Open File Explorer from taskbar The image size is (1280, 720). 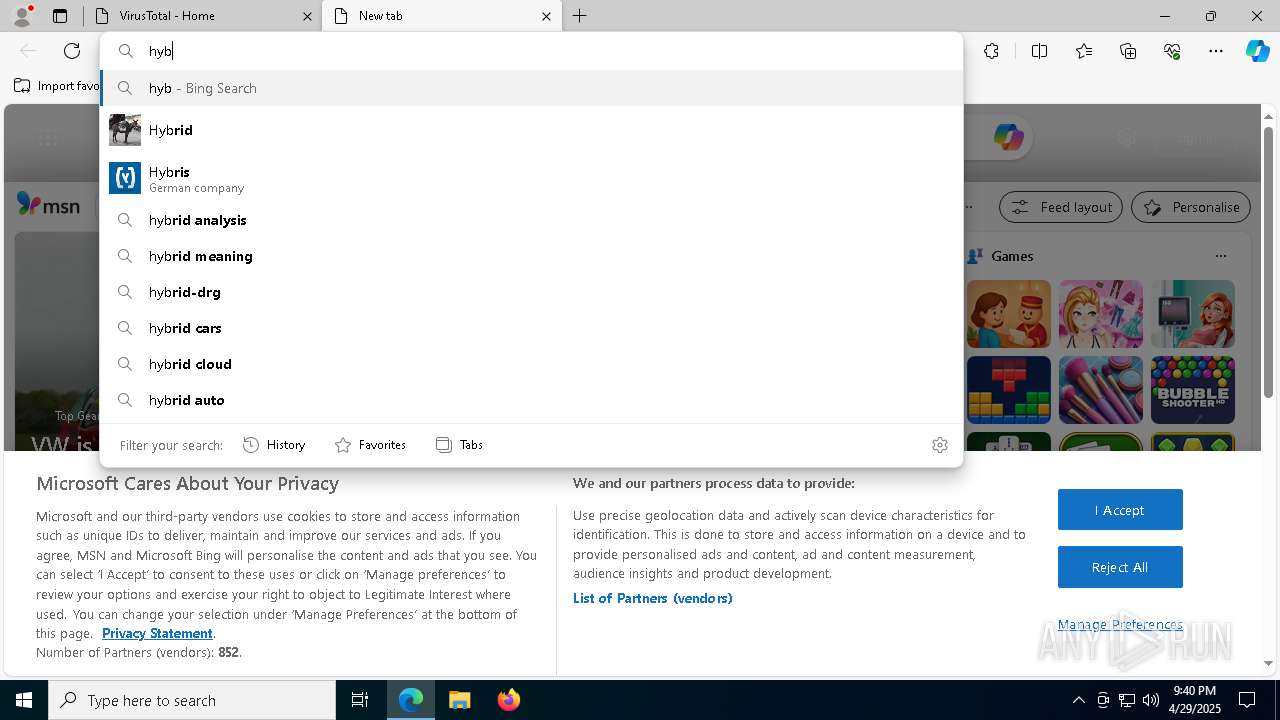(x=459, y=700)
